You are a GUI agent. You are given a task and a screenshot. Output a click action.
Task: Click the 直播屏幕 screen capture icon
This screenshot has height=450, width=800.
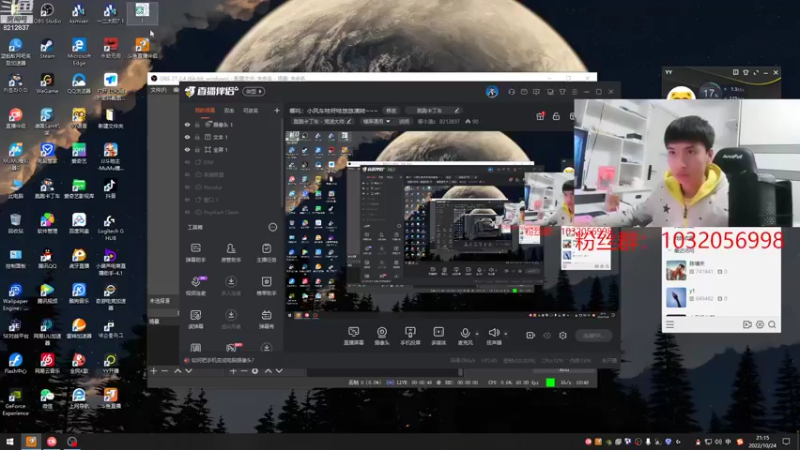(354, 336)
